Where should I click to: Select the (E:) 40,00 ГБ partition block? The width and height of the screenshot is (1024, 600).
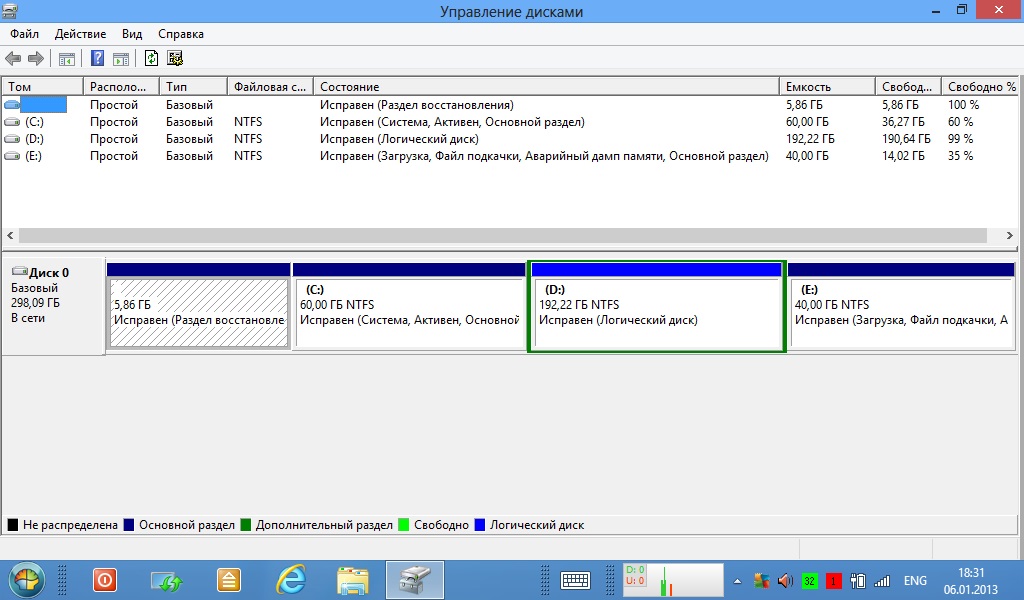point(901,306)
